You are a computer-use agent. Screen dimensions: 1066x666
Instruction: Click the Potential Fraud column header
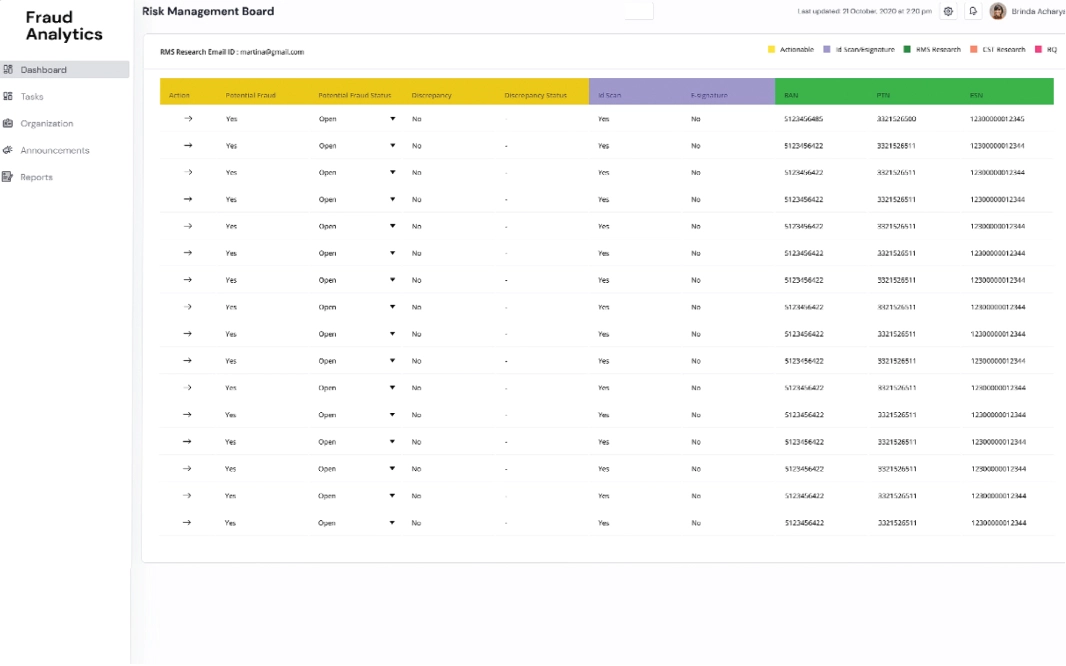coord(250,96)
